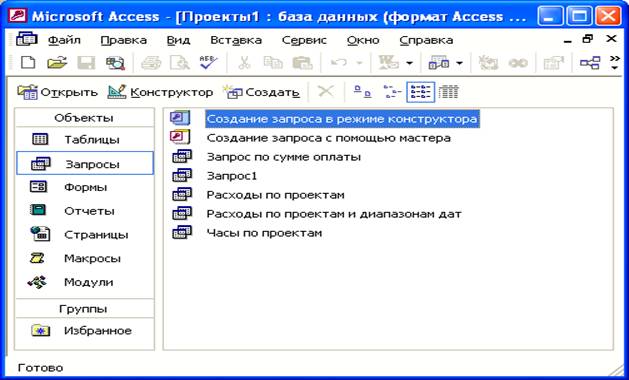Click the Paste clipboard icon

click(302, 63)
